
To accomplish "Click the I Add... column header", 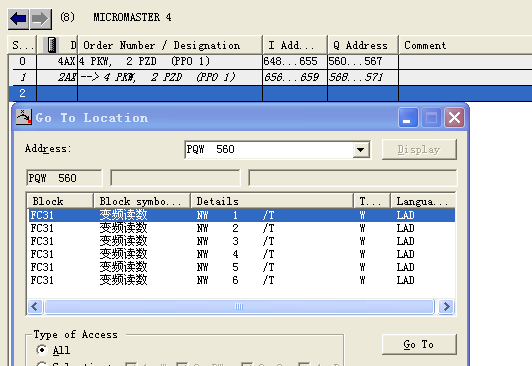I will click(295, 45).
